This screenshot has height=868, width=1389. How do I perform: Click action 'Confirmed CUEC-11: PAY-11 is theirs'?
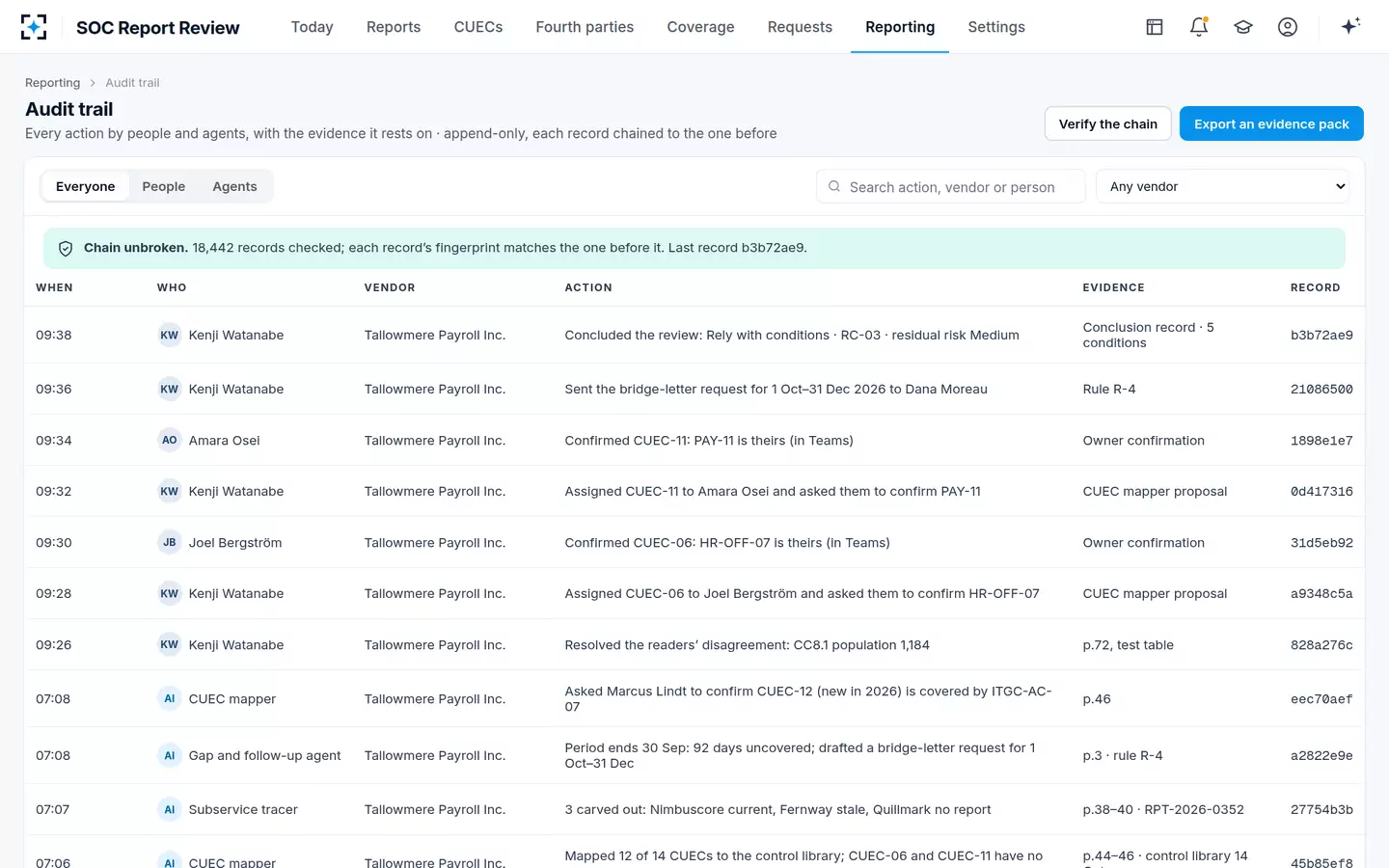click(709, 440)
